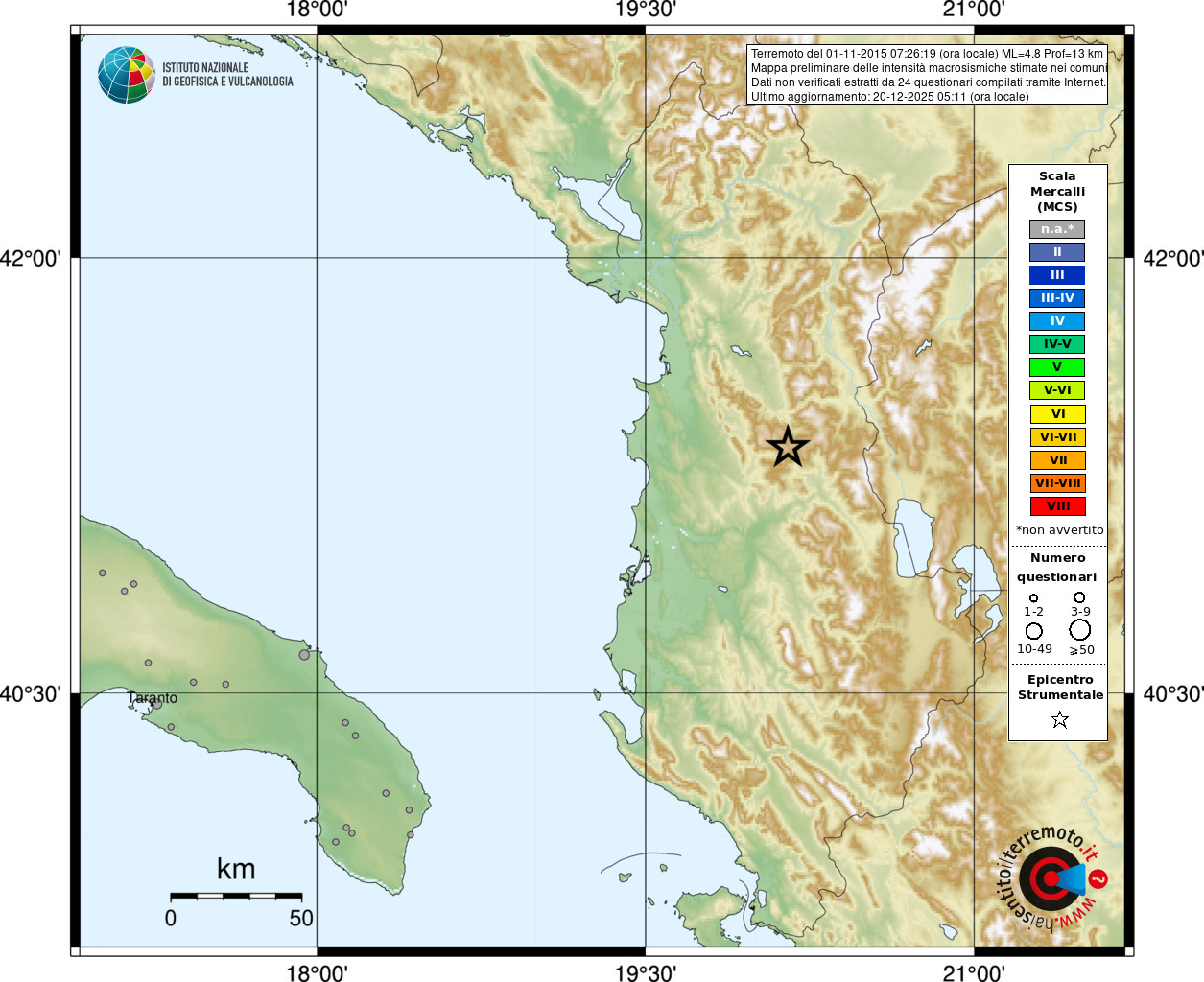Image resolution: width=1204 pixels, height=982 pixels.
Task: Select the V green intensity swatch
Action: [1057, 367]
